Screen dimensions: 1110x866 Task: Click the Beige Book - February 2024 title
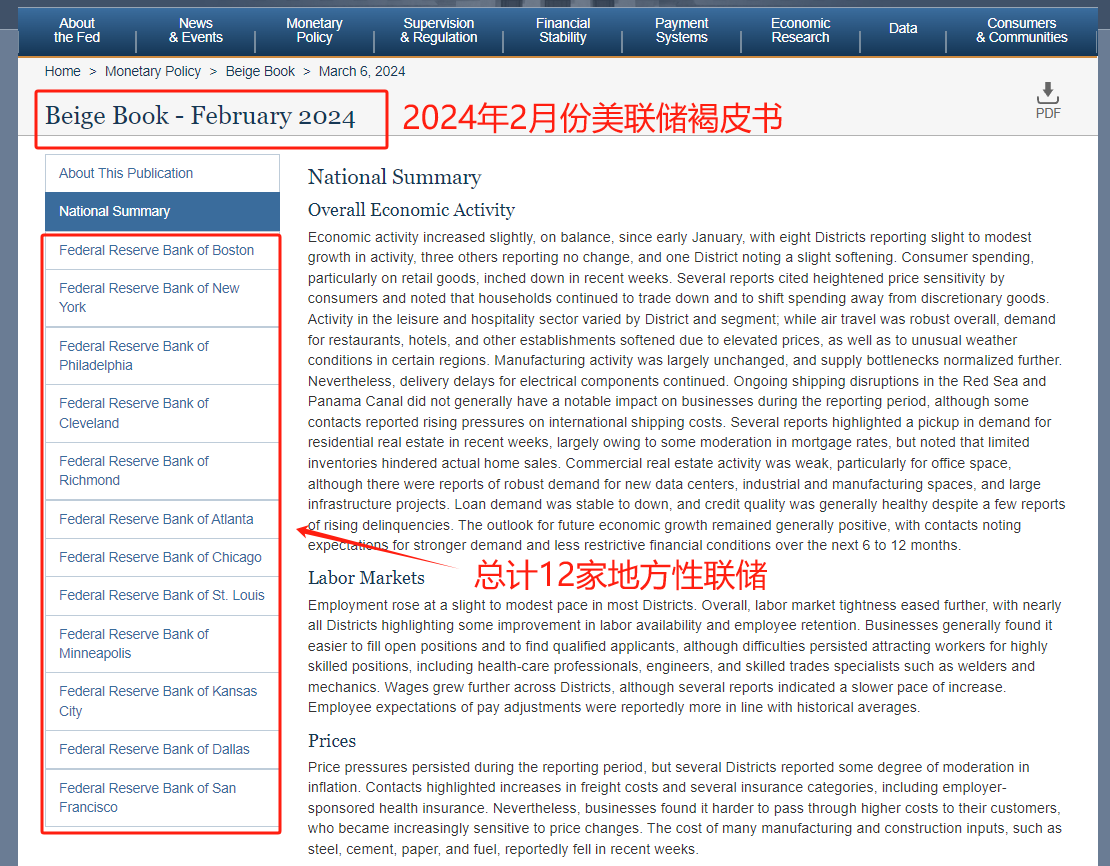point(200,116)
